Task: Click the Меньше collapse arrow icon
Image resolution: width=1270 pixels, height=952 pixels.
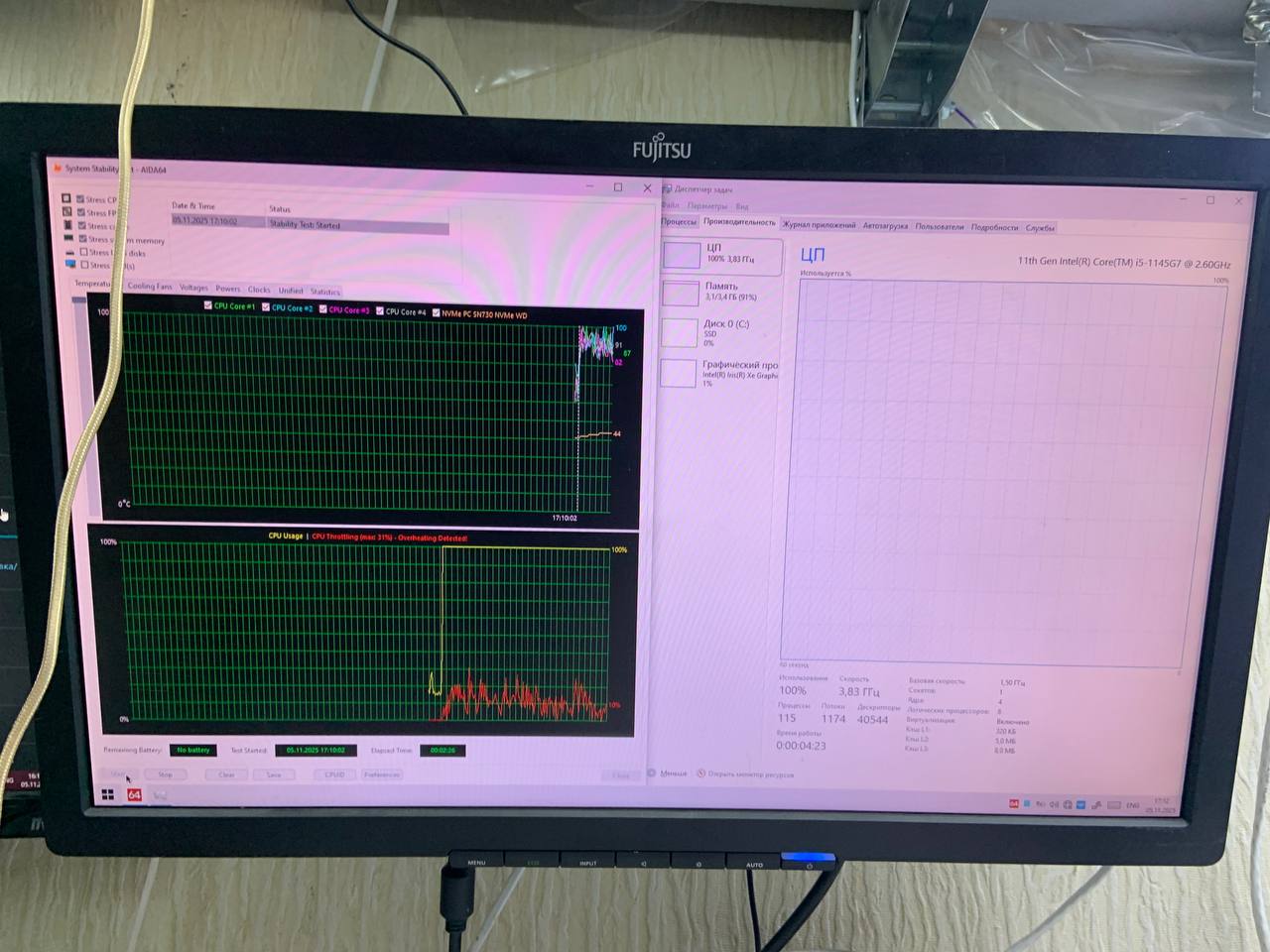Action: pyautogui.click(x=652, y=773)
